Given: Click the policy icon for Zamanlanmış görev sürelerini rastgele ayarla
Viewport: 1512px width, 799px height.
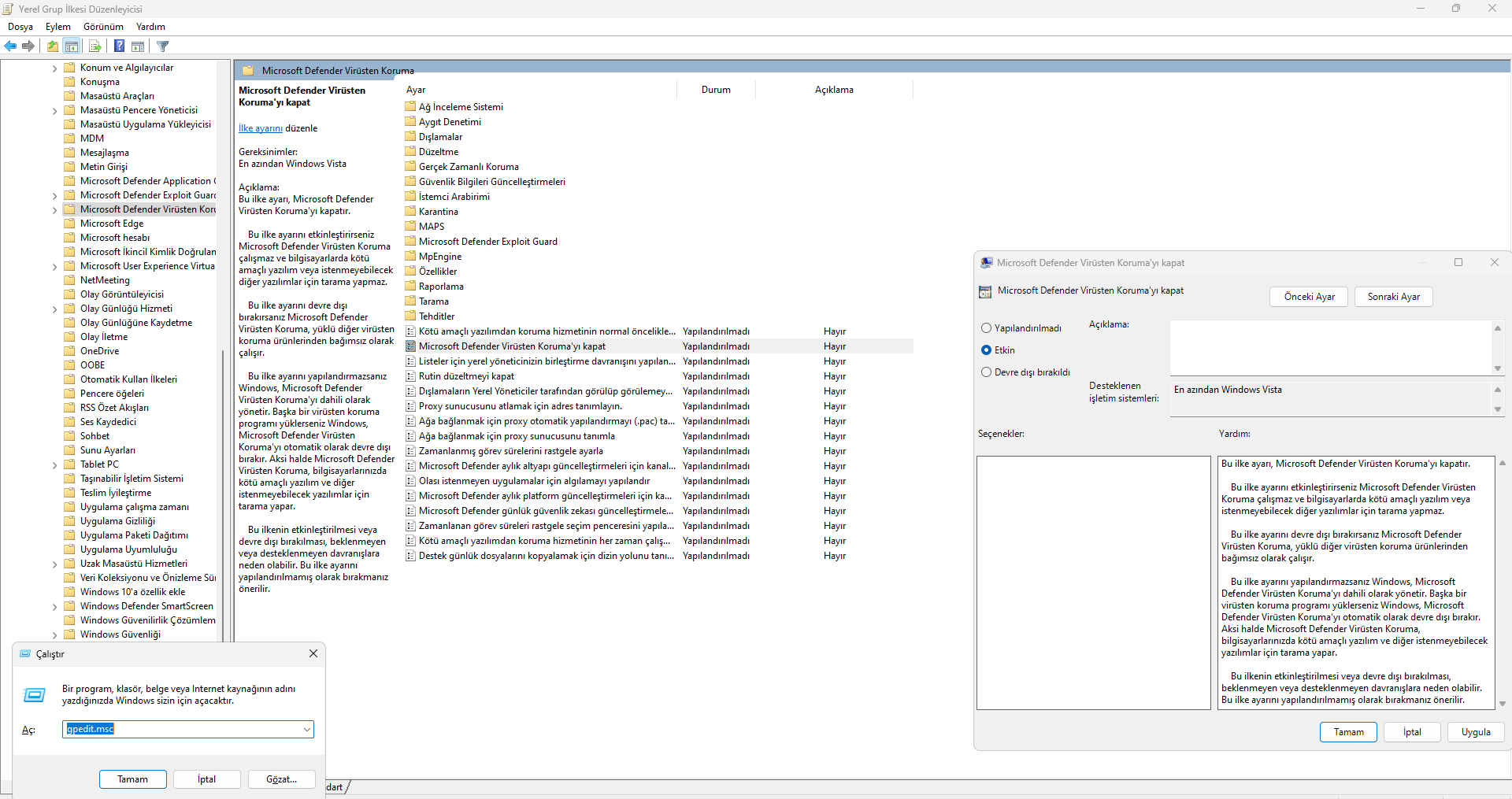Looking at the screenshot, I should point(410,451).
